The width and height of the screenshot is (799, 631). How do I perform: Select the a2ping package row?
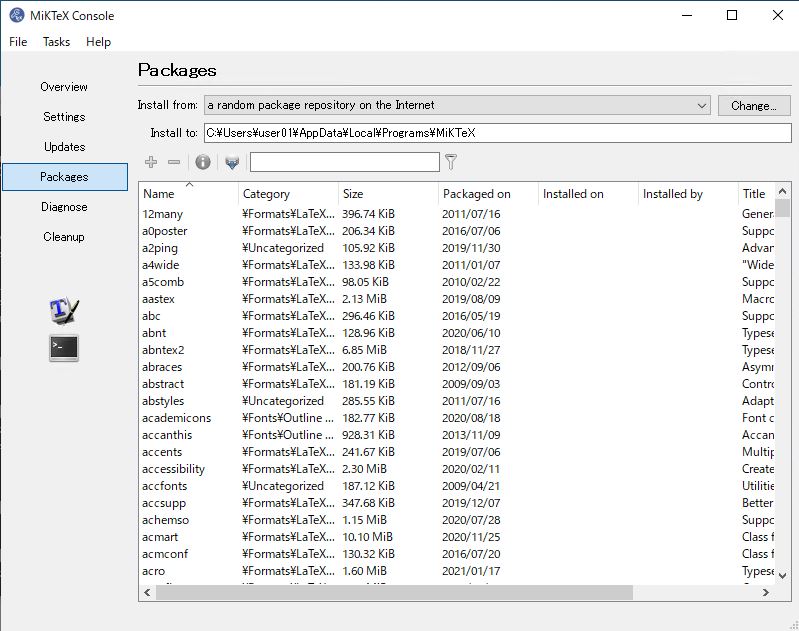[457, 248]
